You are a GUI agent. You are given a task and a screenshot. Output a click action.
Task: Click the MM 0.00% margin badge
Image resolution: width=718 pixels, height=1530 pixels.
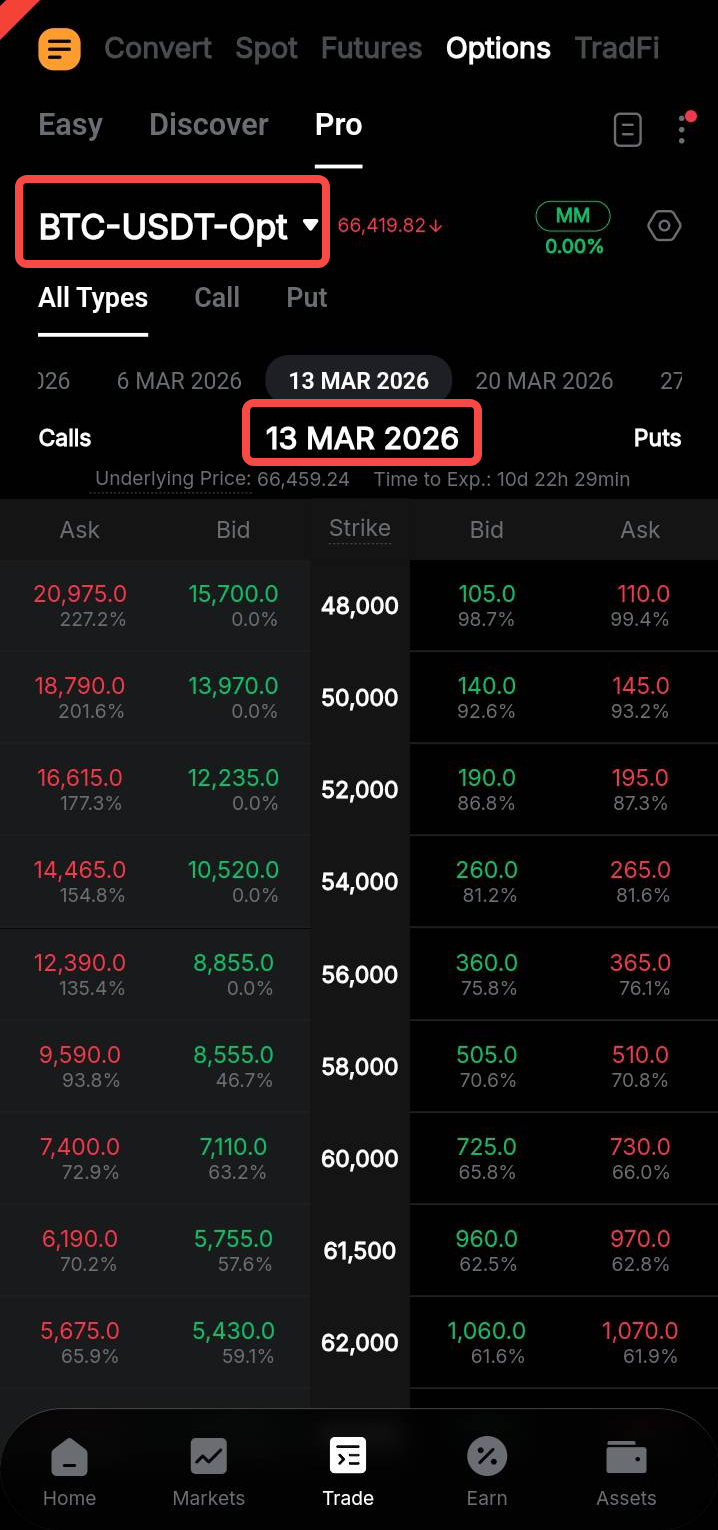pos(573,229)
